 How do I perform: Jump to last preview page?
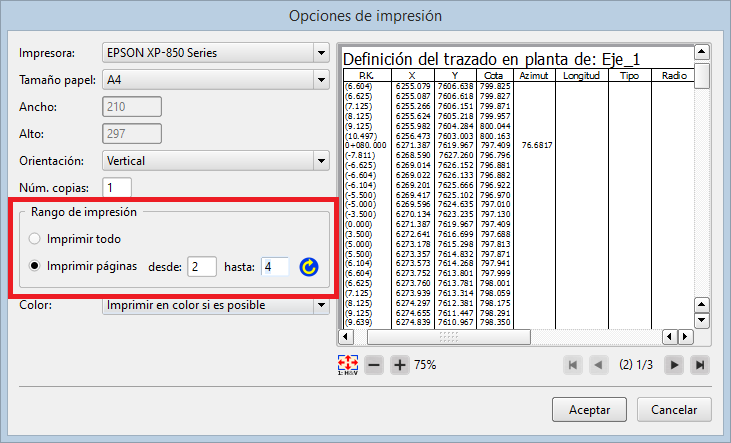[x=700, y=365]
